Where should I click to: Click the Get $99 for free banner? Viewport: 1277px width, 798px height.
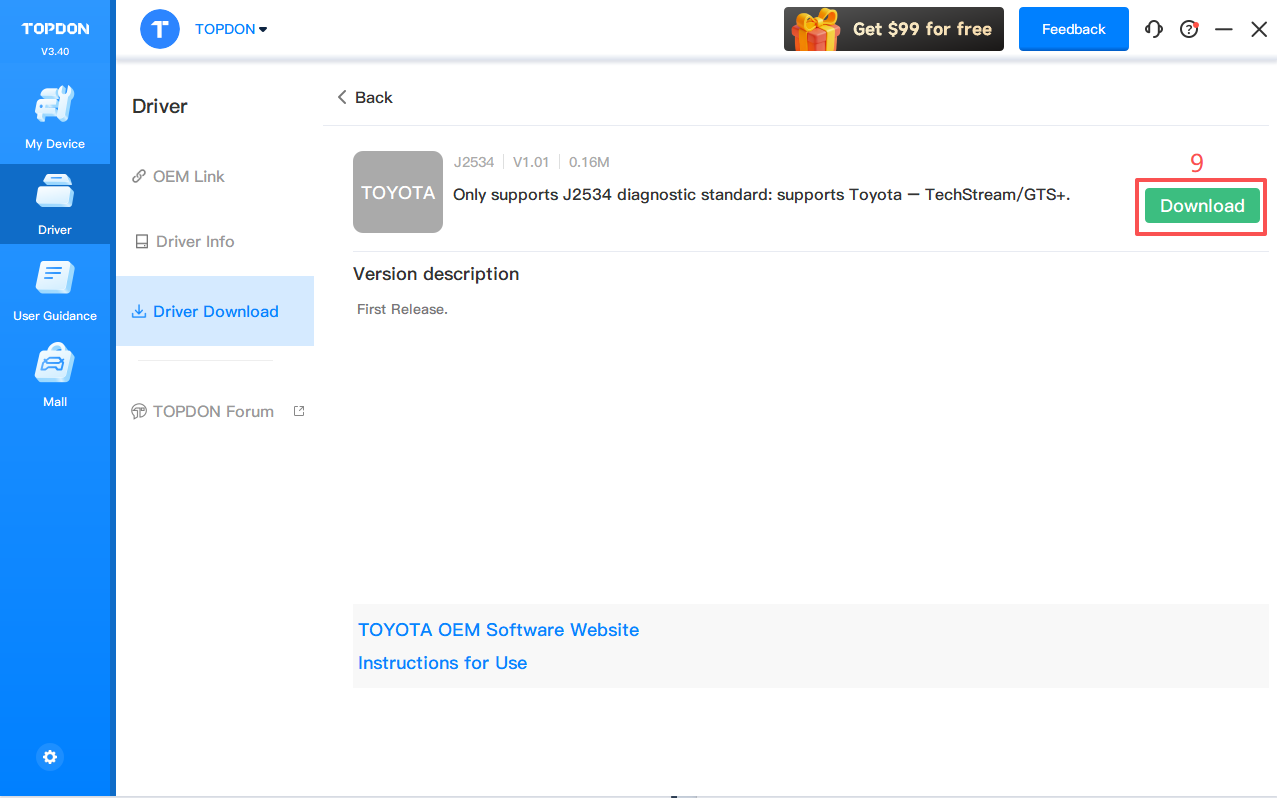pos(893,29)
